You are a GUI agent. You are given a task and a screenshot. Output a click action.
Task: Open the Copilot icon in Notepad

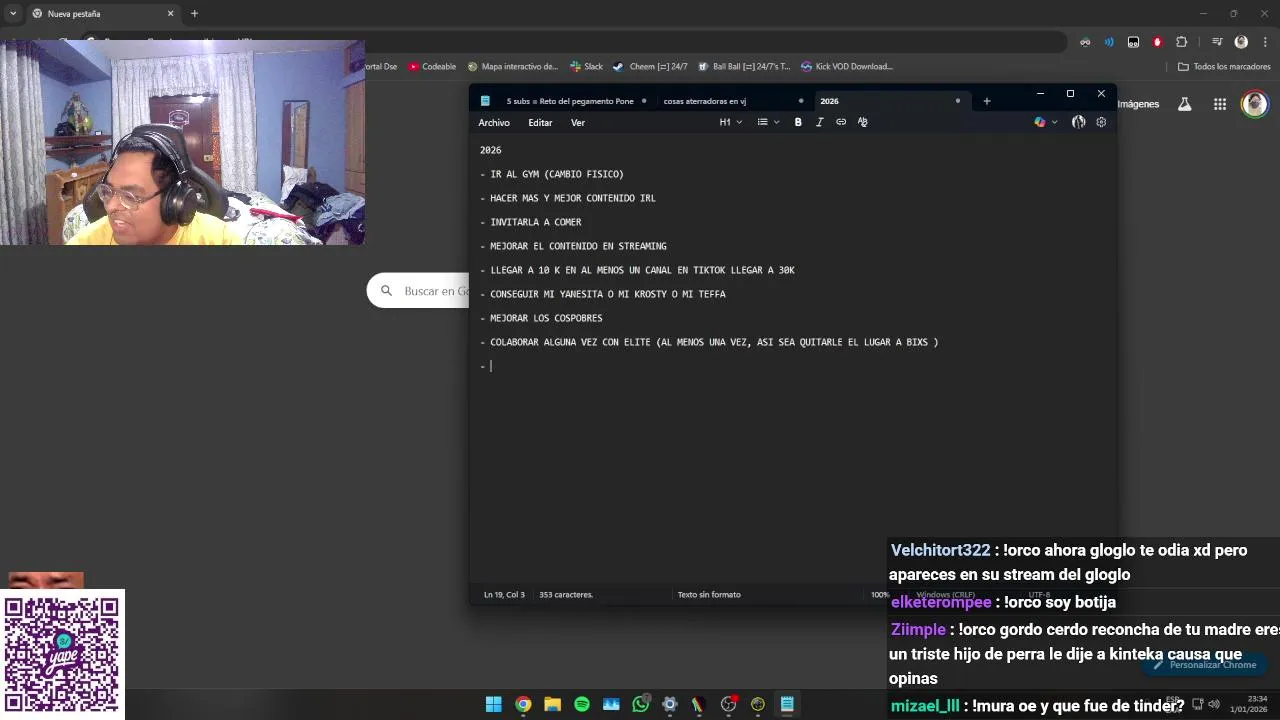click(1040, 122)
